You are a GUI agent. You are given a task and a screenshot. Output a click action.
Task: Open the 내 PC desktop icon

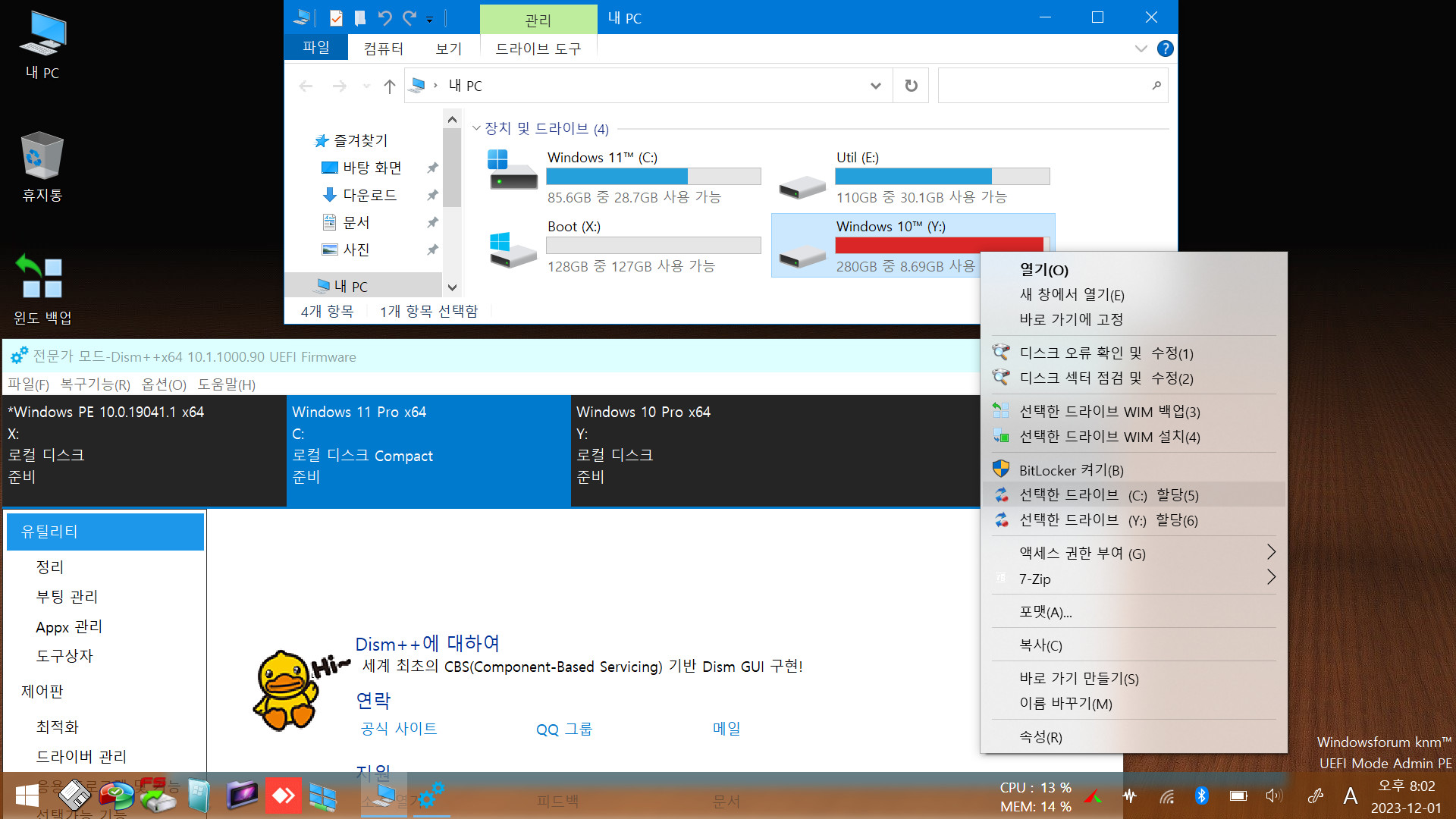point(42,45)
